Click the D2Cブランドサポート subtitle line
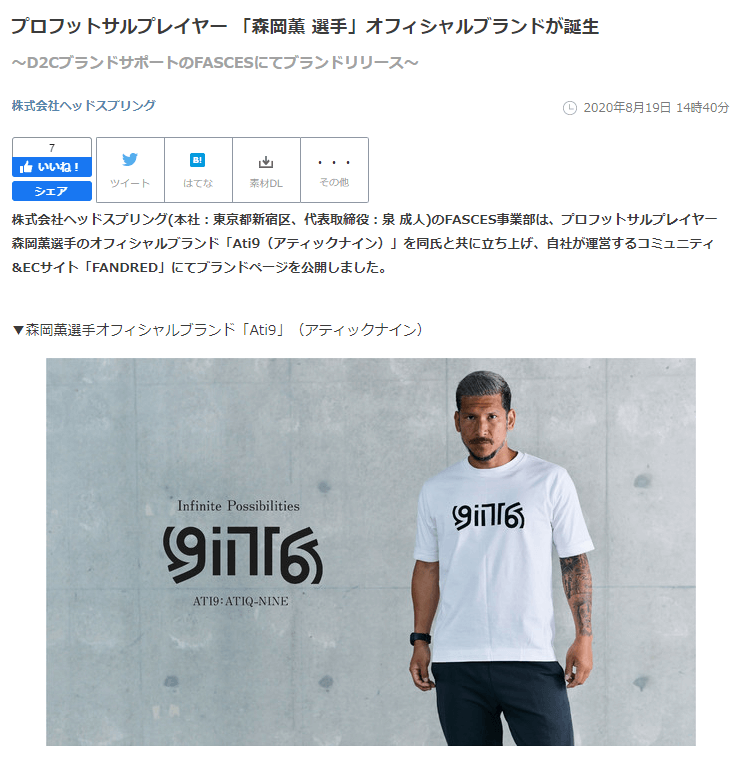This screenshot has width=746, height=764. (215, 63)
